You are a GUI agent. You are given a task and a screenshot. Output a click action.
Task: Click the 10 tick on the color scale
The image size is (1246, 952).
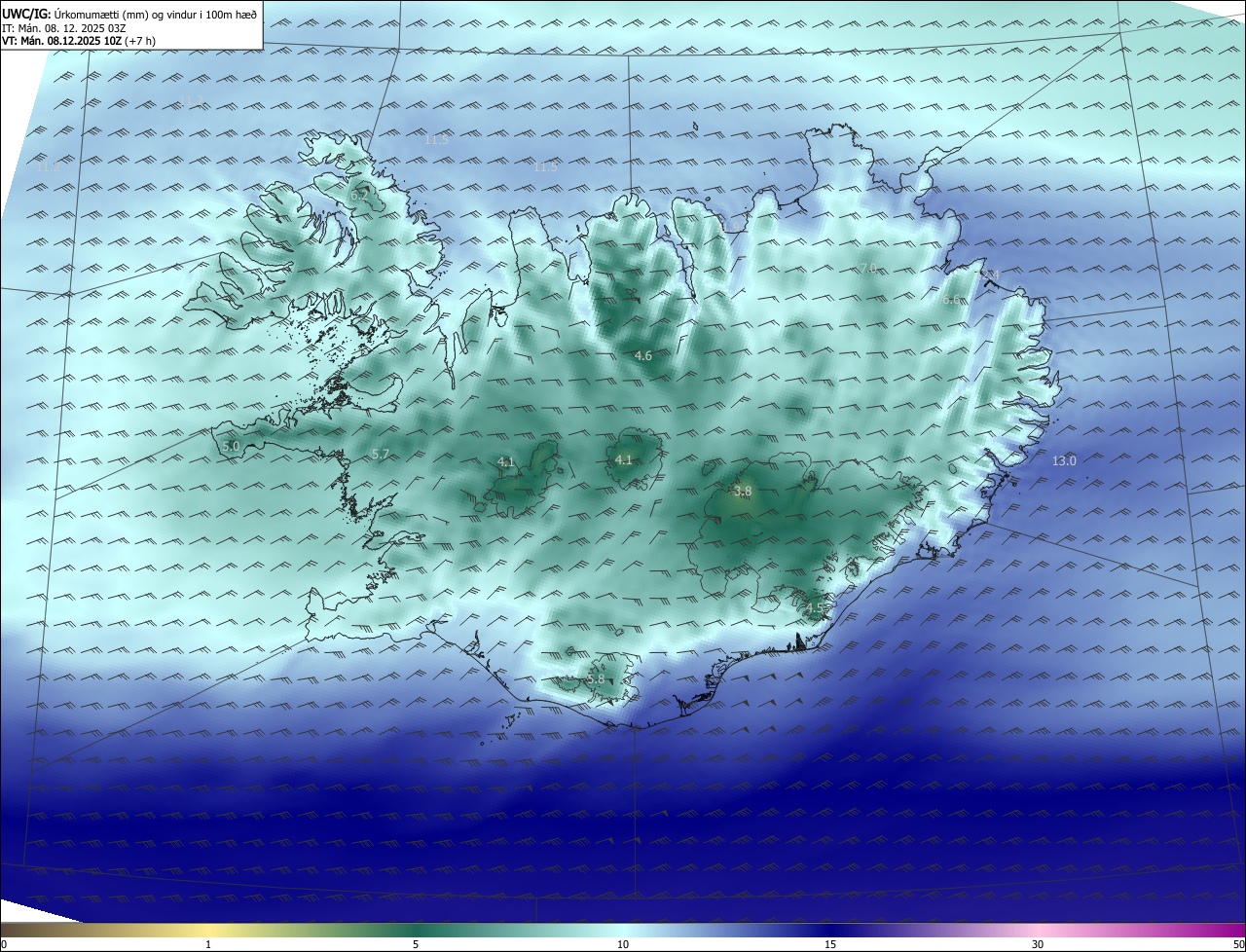point(623,944)
